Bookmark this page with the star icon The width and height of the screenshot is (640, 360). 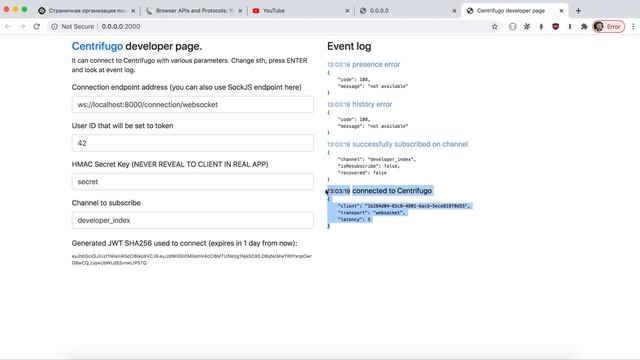495,27
